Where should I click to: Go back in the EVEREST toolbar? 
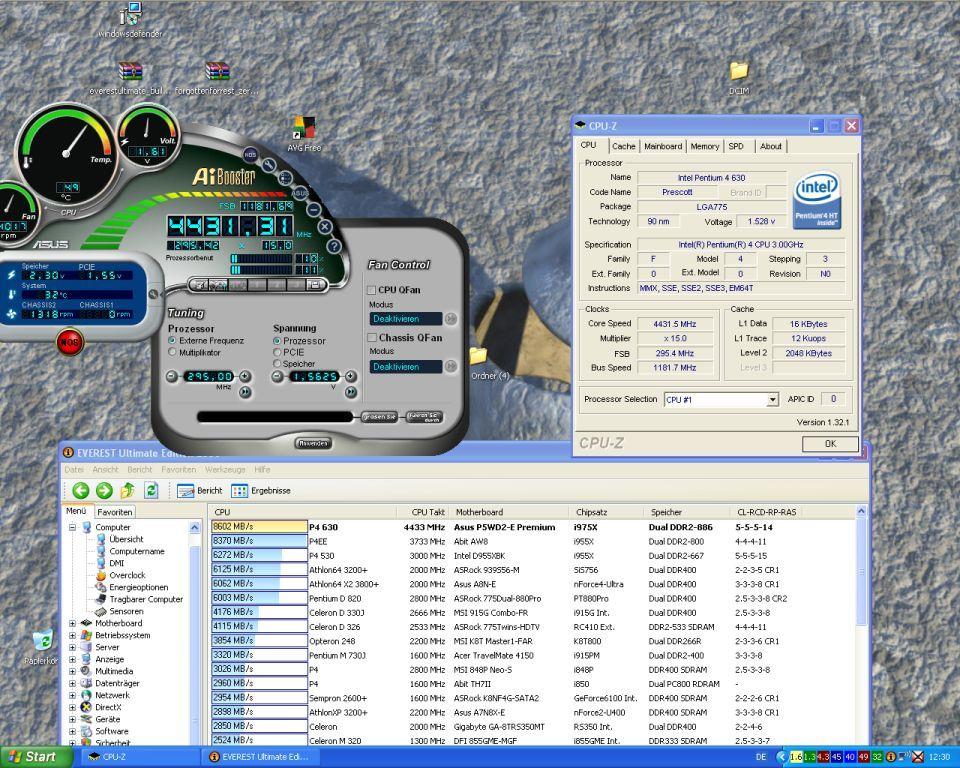[80, 490]
